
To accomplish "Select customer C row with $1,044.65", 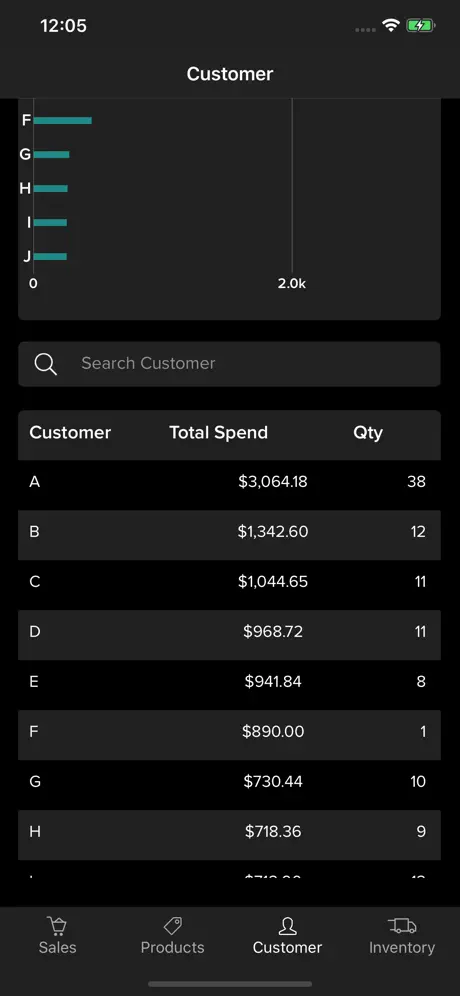I will click(x=229, y=582).
